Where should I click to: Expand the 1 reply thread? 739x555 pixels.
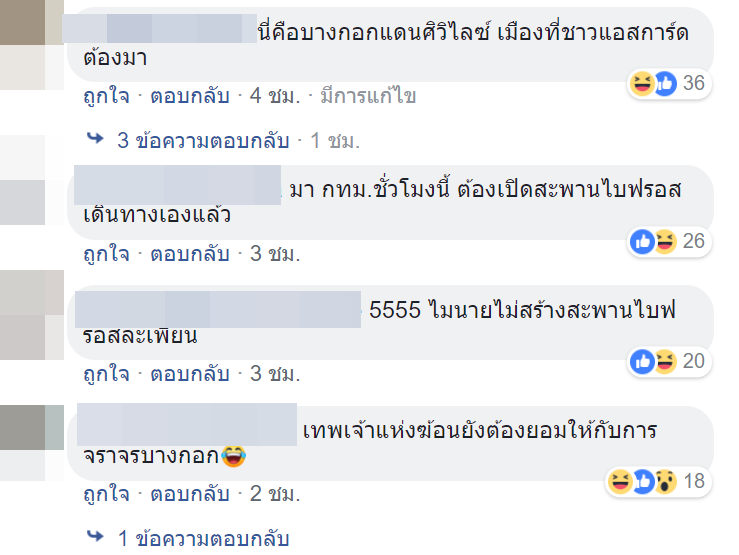click(x=203, y=539)
